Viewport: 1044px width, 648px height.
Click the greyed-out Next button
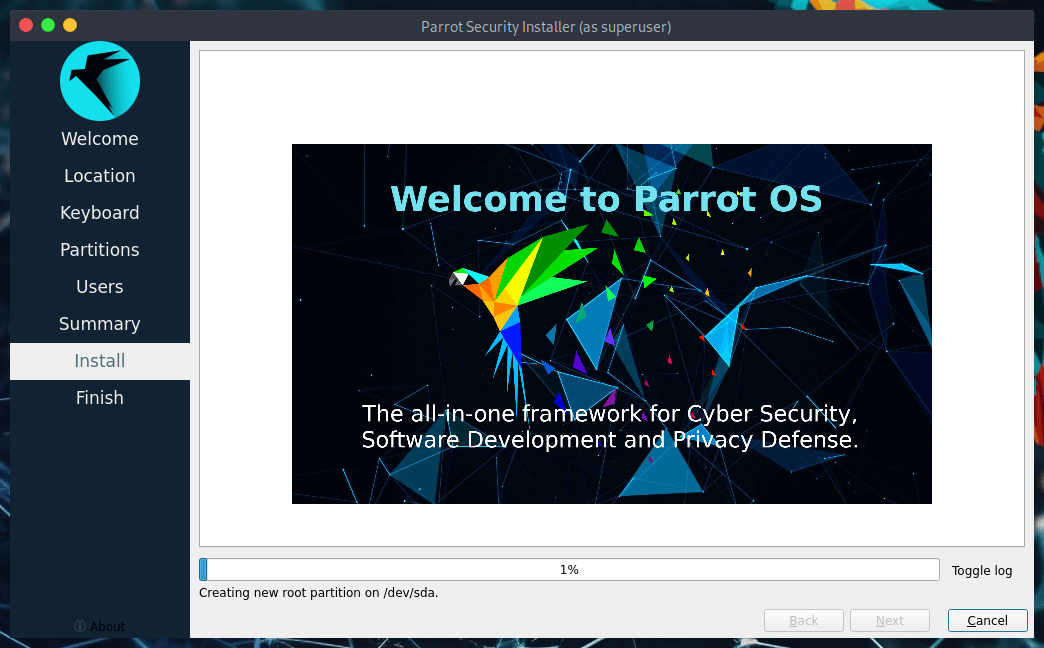pyautogui.click(x=889, y=620)
